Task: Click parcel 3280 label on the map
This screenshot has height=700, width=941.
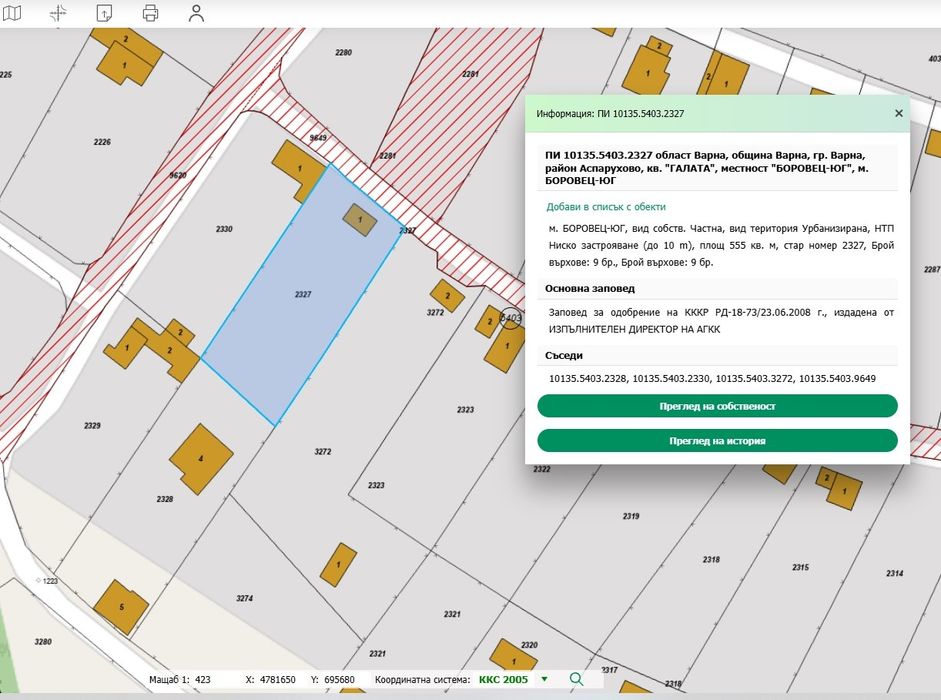Action: click(x=43, y=641)
